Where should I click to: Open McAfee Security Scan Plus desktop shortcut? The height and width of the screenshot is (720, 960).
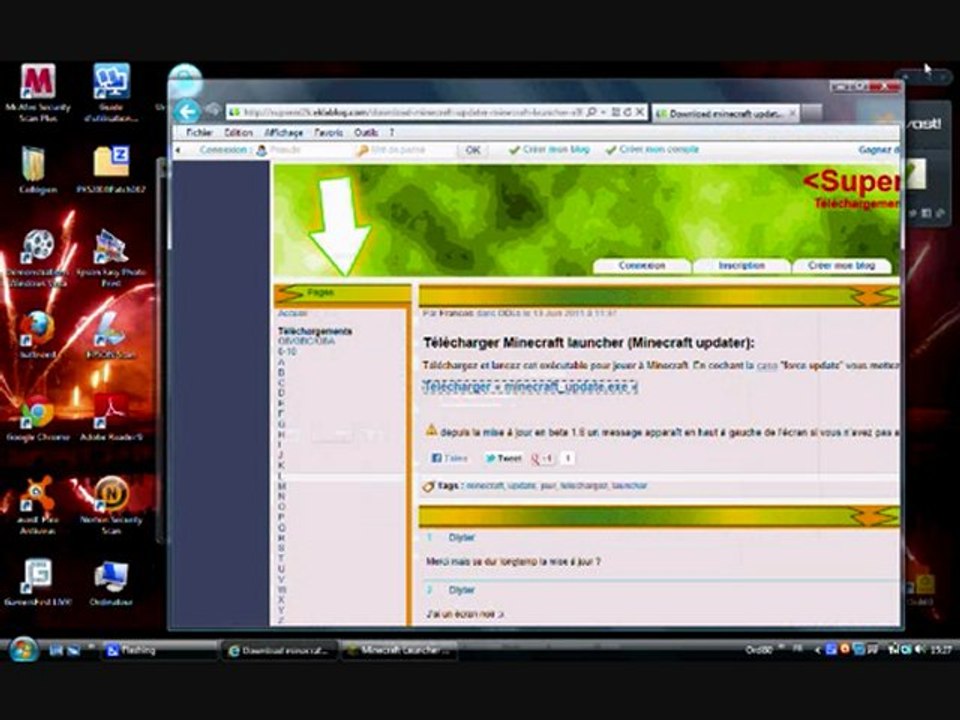pyautogui.click(x=38, y=92)
